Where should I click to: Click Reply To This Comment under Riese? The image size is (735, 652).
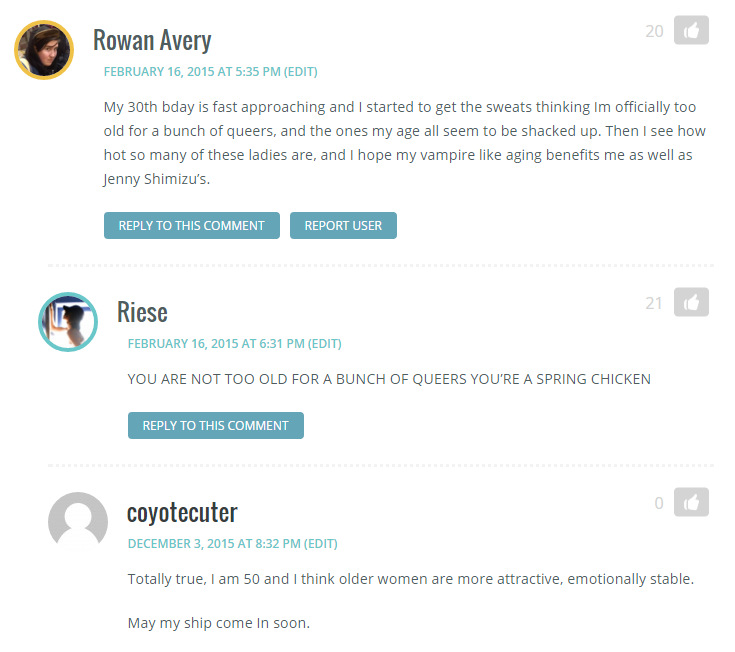[x=216, y=426]
